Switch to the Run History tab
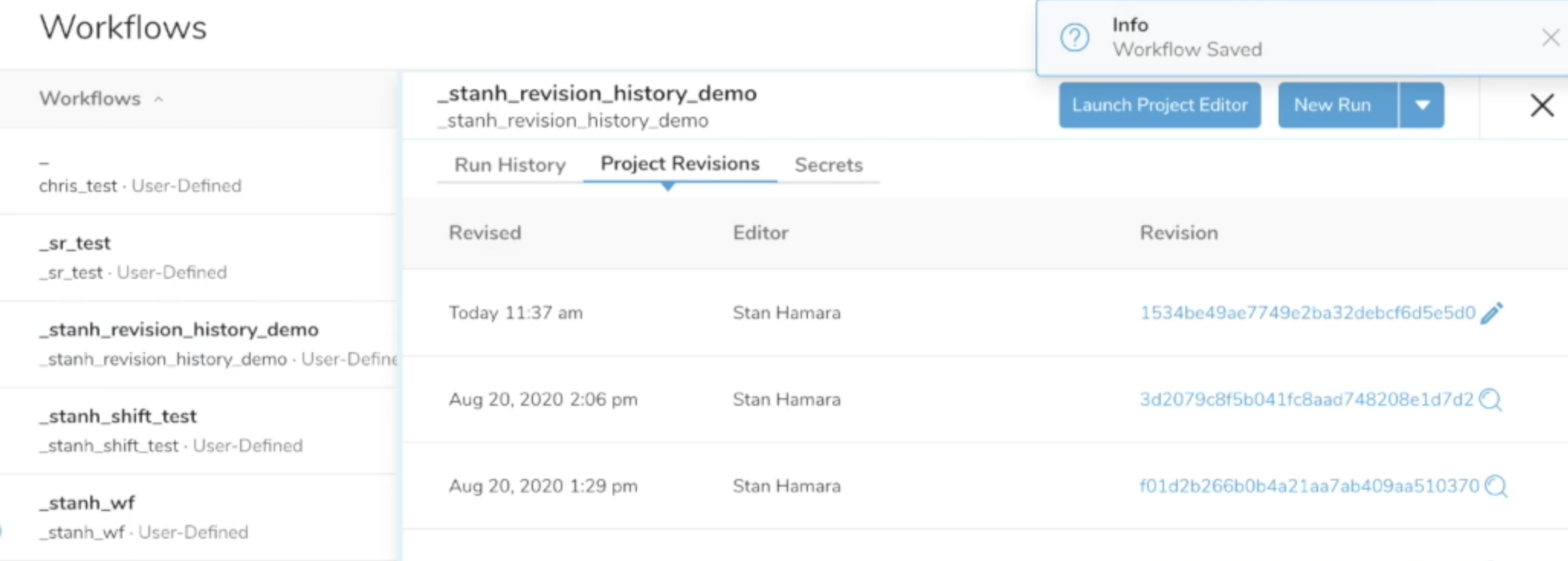 510,165
